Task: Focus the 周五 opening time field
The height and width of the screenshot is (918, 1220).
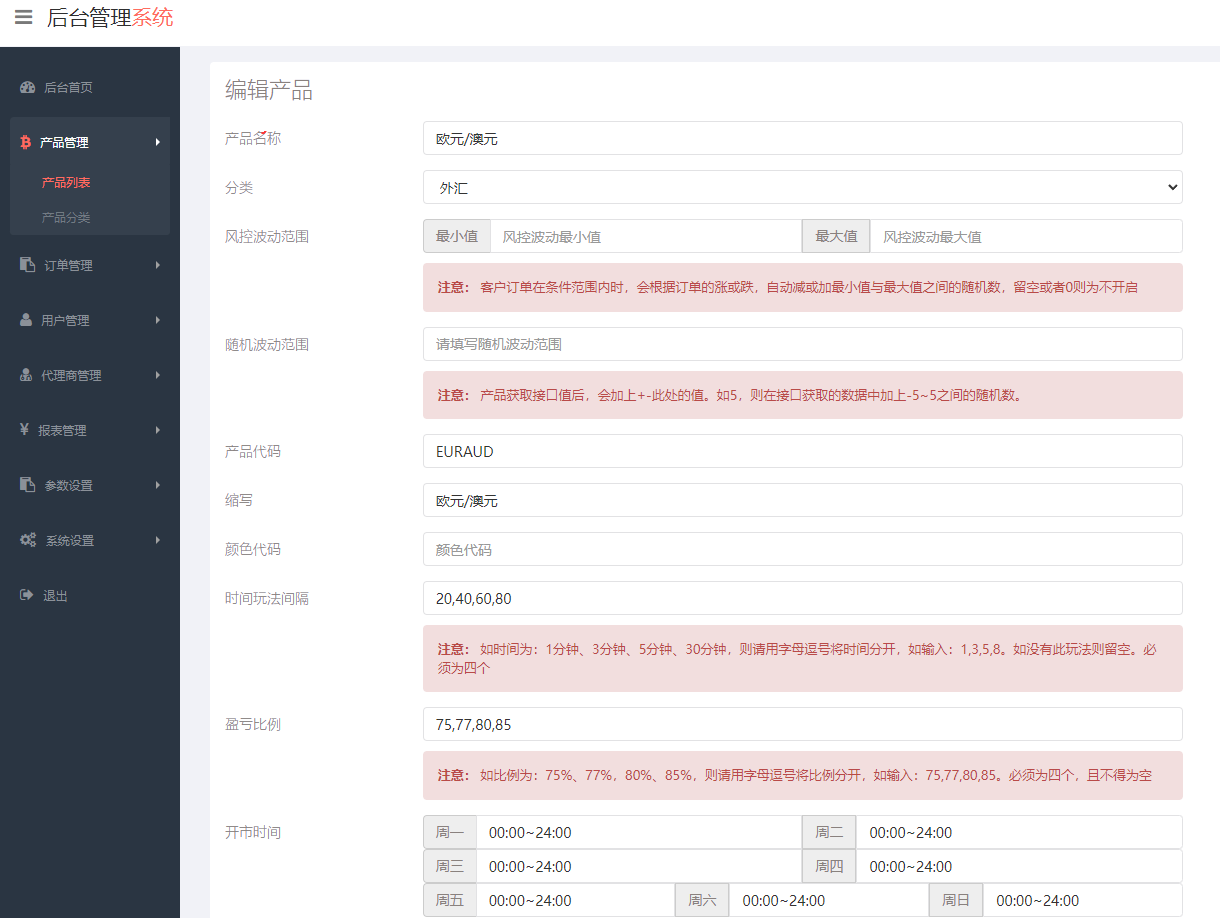Action: click(x=575, y=900)
